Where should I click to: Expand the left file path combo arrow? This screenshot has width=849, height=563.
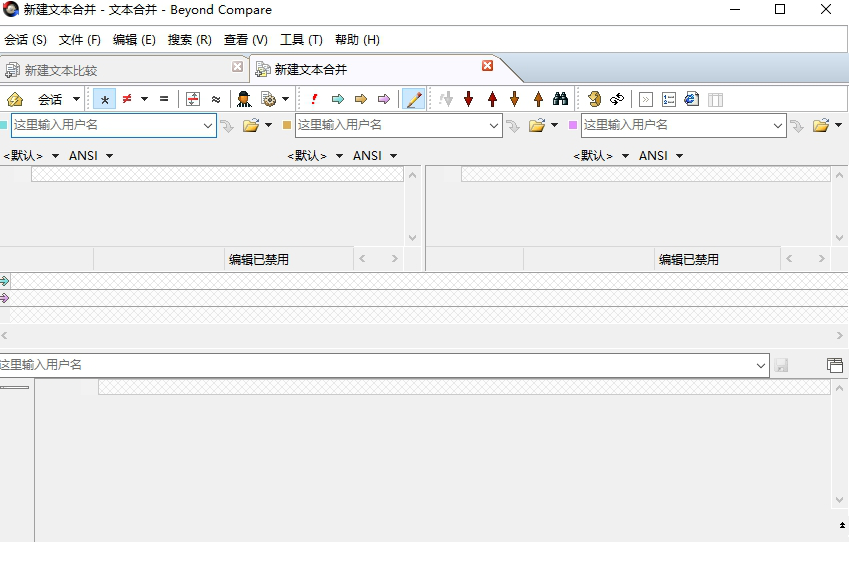[x=208, y=126]
